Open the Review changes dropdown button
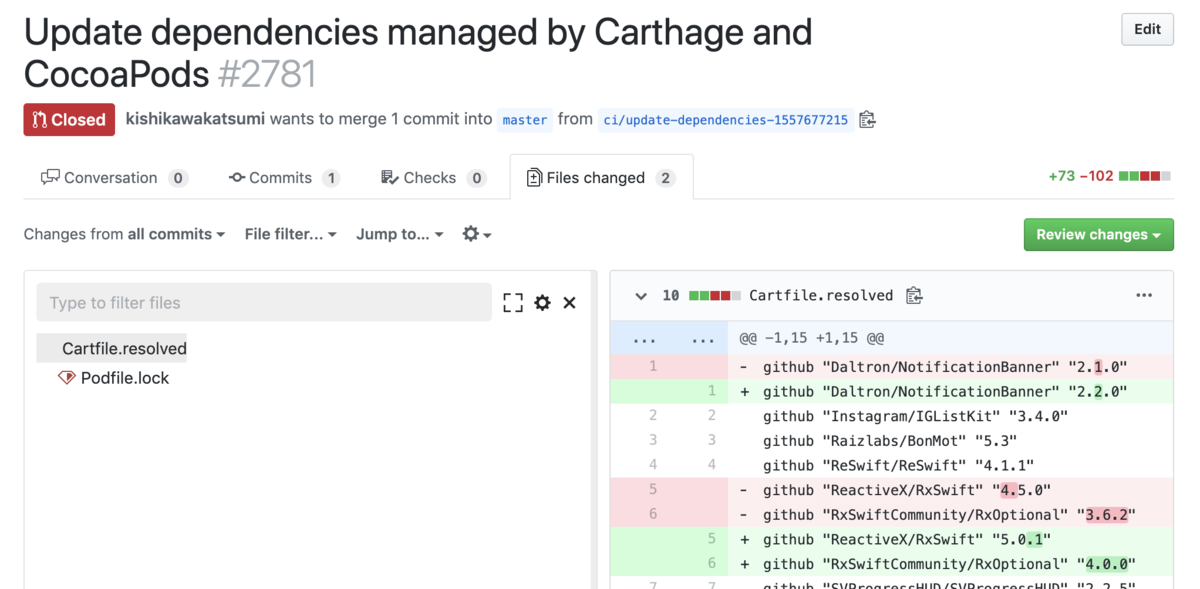Image resolution: width=1200 pixels, height=589 pixels. click(x=1098, y=234)
